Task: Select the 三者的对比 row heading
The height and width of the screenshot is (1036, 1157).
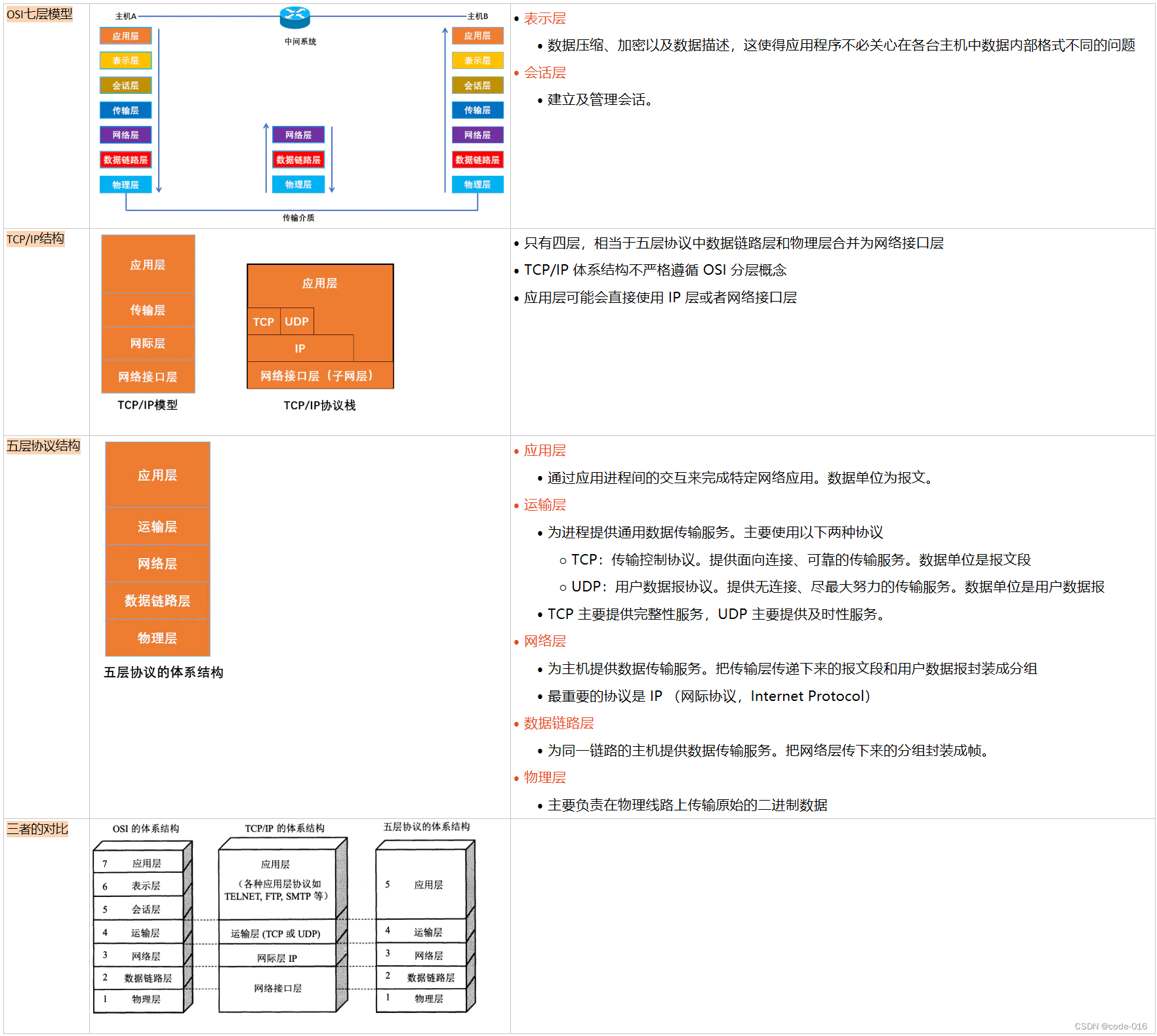Action: (37, 829)
